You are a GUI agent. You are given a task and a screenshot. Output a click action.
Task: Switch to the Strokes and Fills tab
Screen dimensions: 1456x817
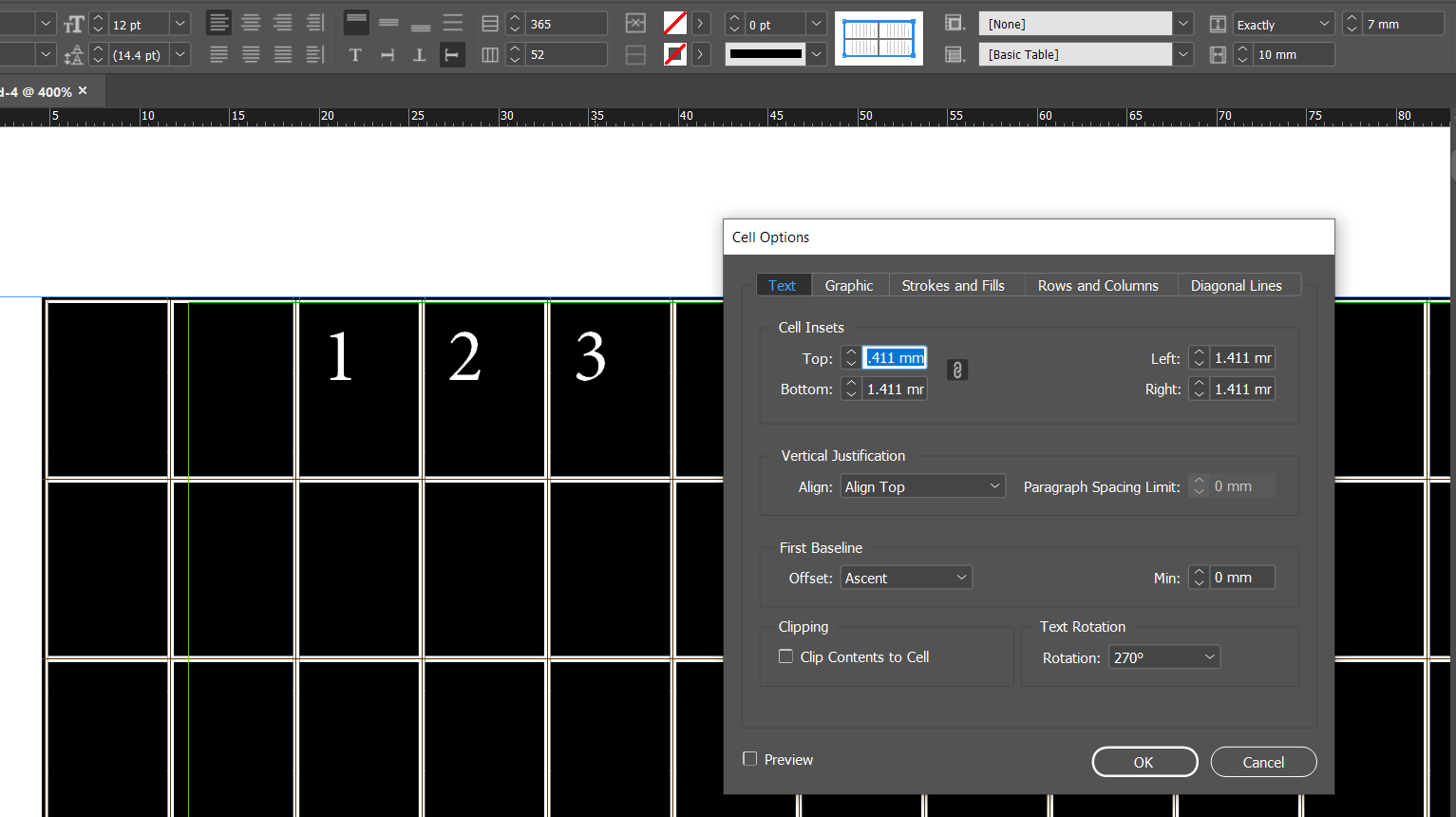coord(953,284)
